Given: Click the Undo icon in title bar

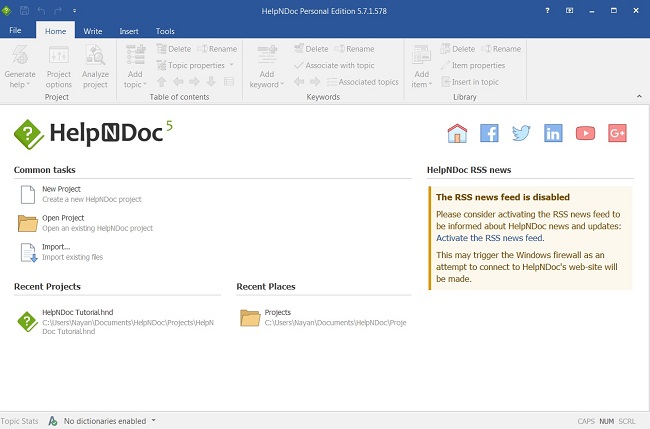Looking at the screenshot, I should (x=41, y=11).
